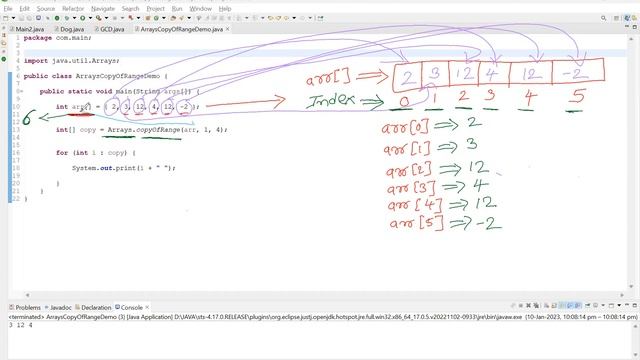Open the Coverage dropdown arrow
The width and height of the screenshot is (640, 360).
pos(107,18)
